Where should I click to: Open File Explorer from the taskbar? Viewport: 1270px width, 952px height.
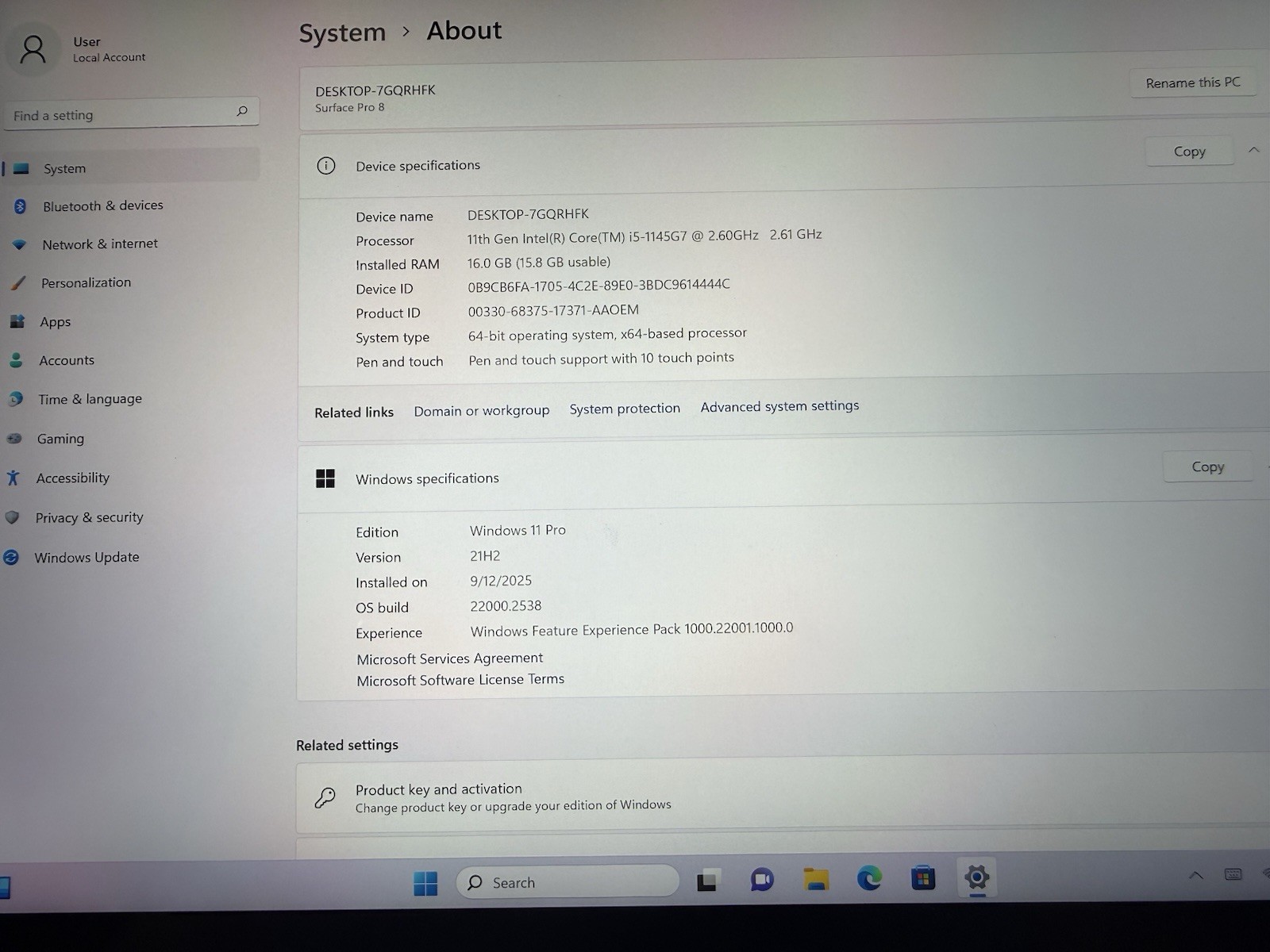(816, 879)
